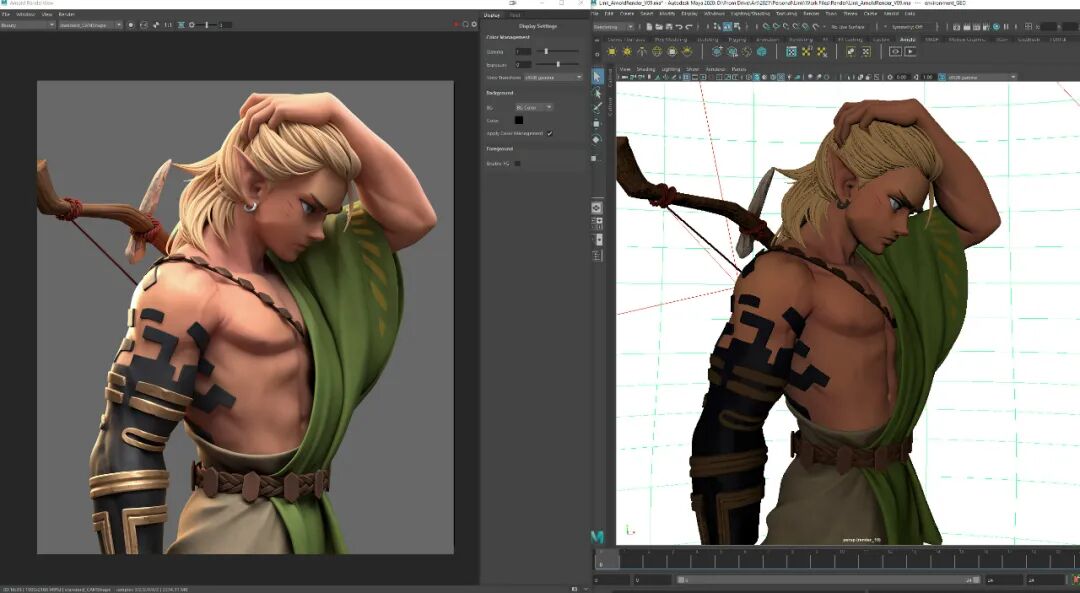Expand the Beauty AOV dropdown
Screen dimensions: 1080x593
tap(28, 25)
